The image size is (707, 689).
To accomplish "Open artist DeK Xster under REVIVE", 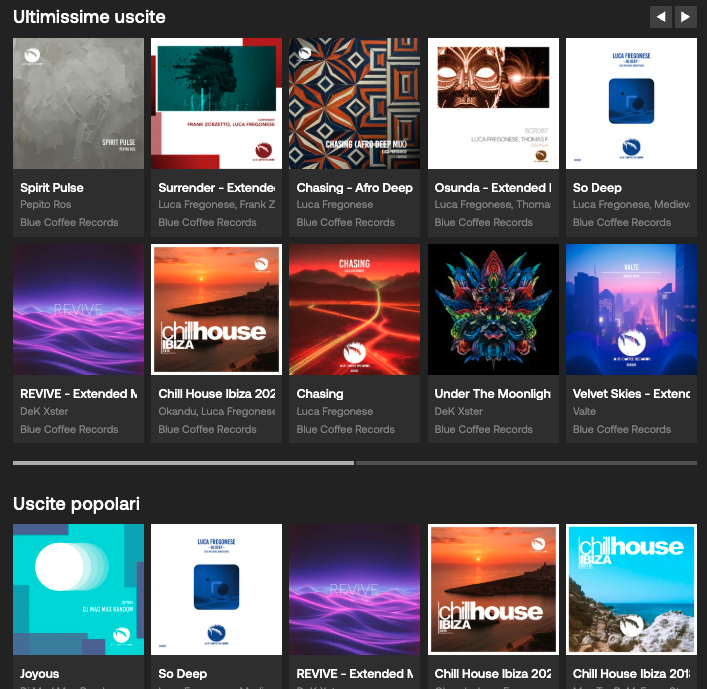I will [x=44, y=411].
